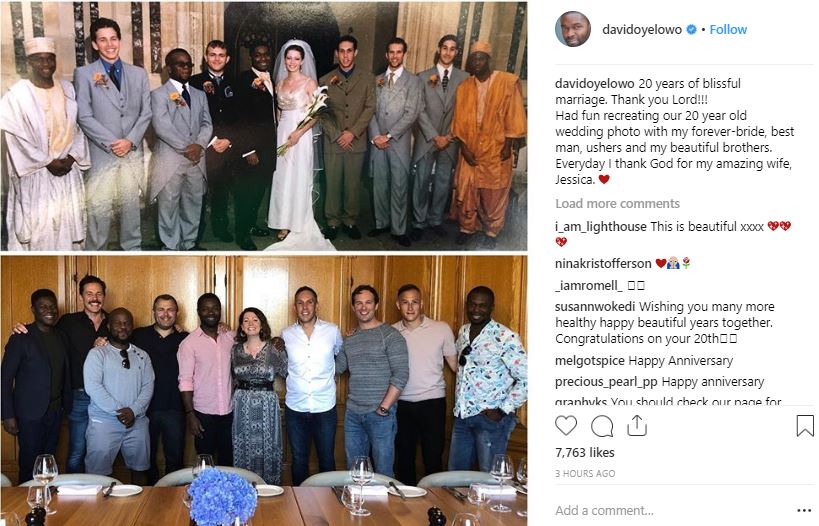
Task: Like the post with the heart icon
Action: pos(566,426)
